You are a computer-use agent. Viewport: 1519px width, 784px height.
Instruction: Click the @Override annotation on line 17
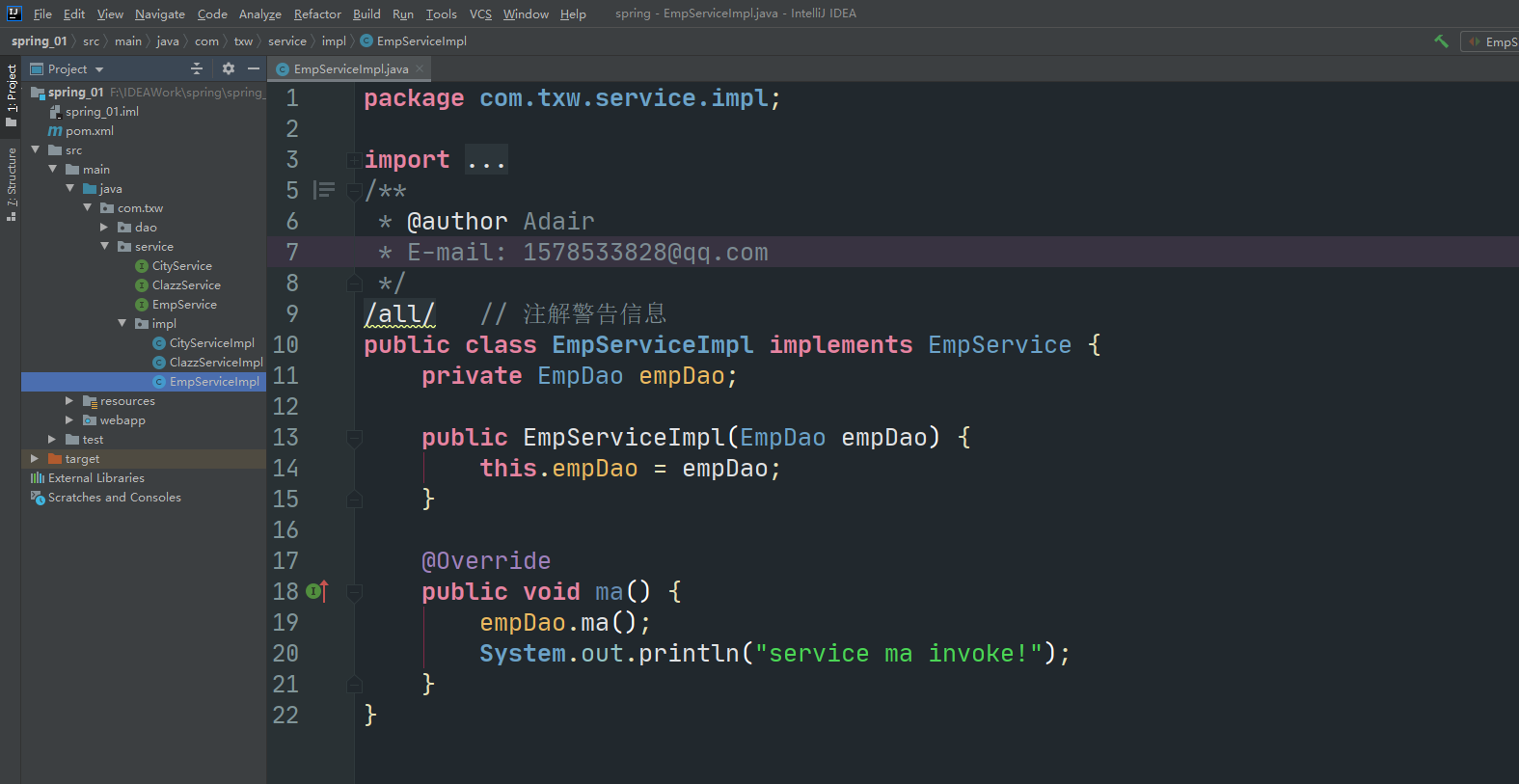(x=486, y=561)
